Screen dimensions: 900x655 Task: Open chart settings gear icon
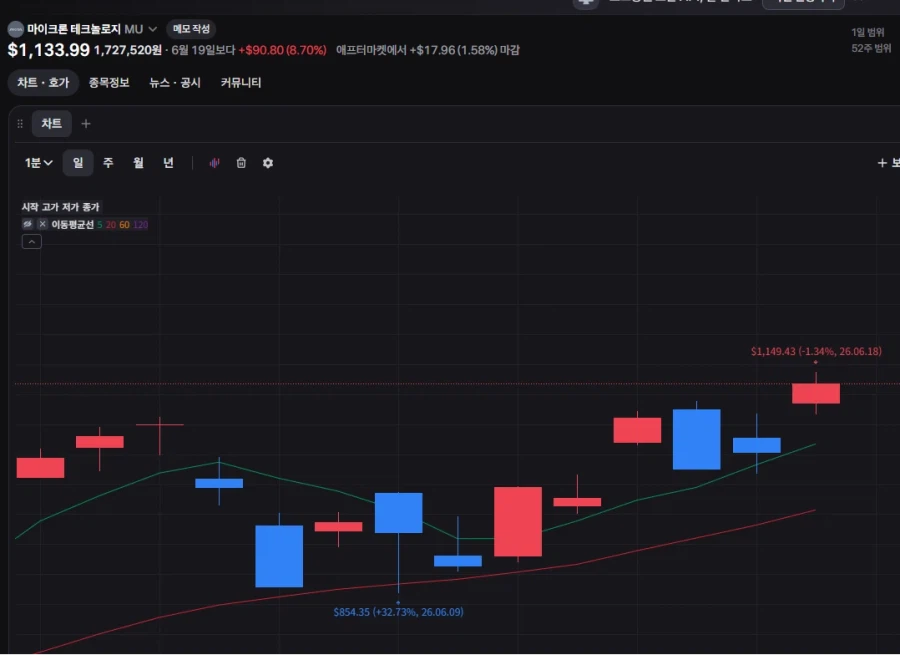[267, 163]
